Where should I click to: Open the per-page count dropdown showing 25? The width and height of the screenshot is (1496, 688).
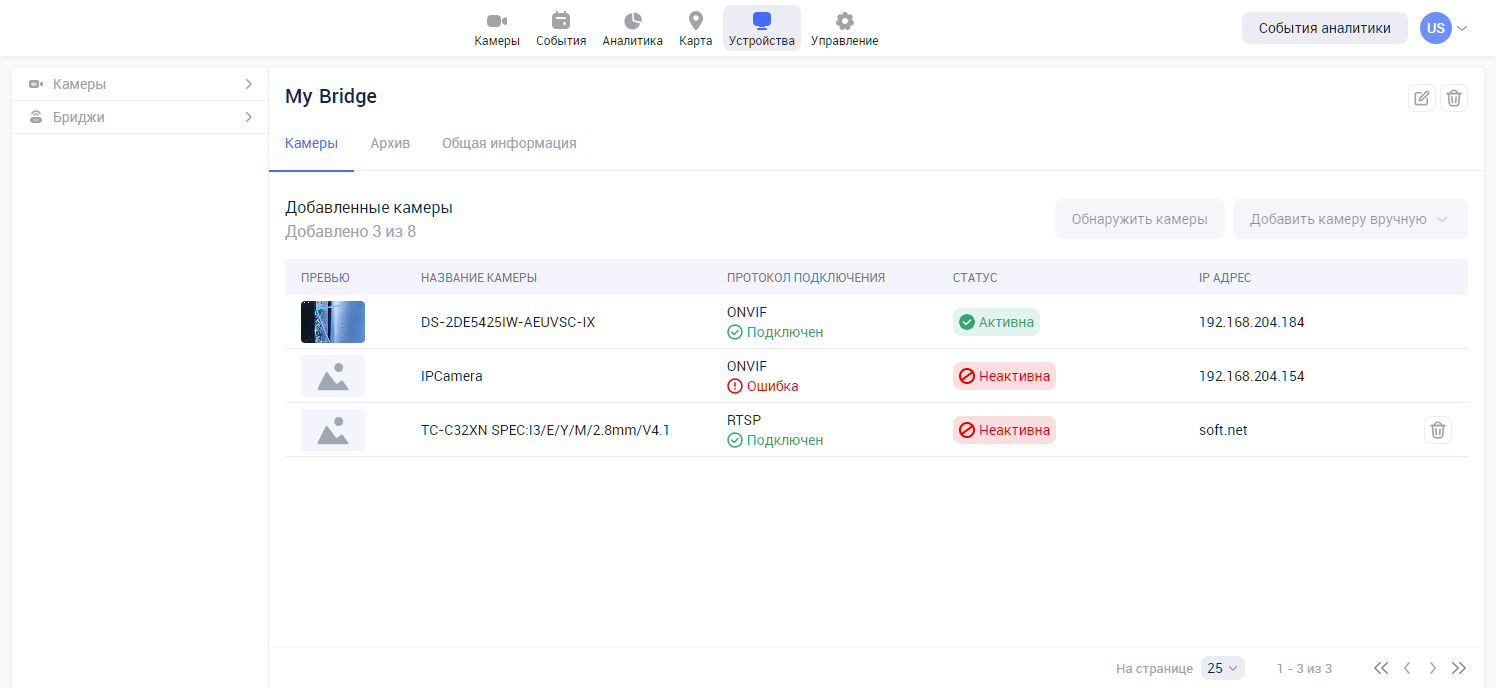pyautogui.click(x=1222, y=668)
